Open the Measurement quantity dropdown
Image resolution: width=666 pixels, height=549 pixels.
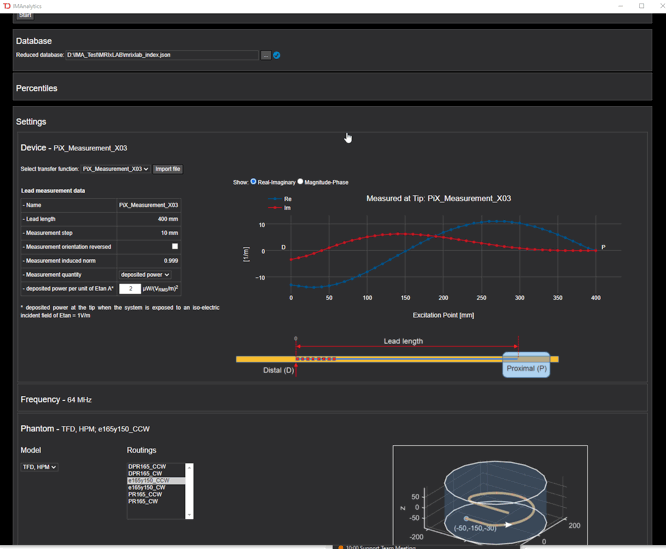point(145,274)
